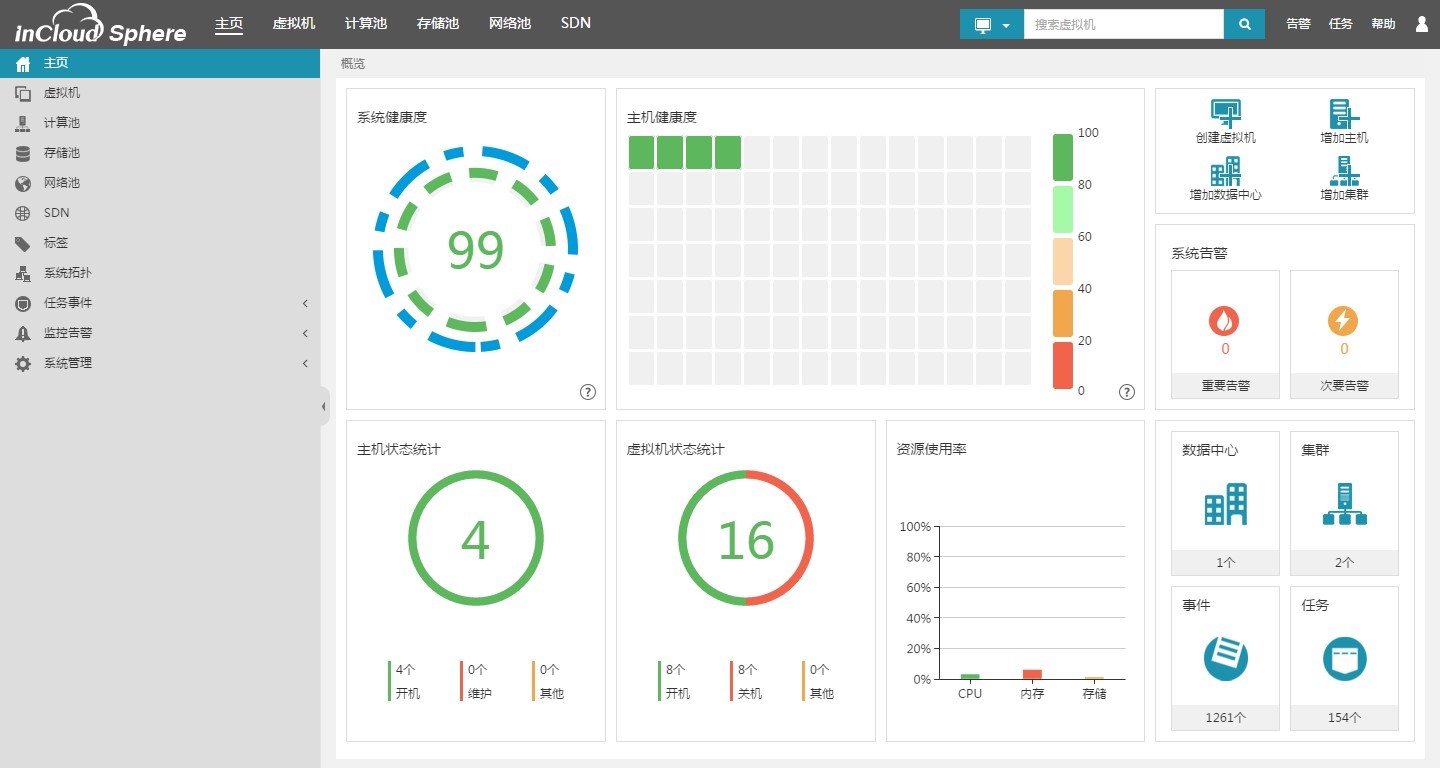Open the search type dropdown with monitor icon
The width and height of the screenshot is (1440, 768).
click(x=991, y=24)
